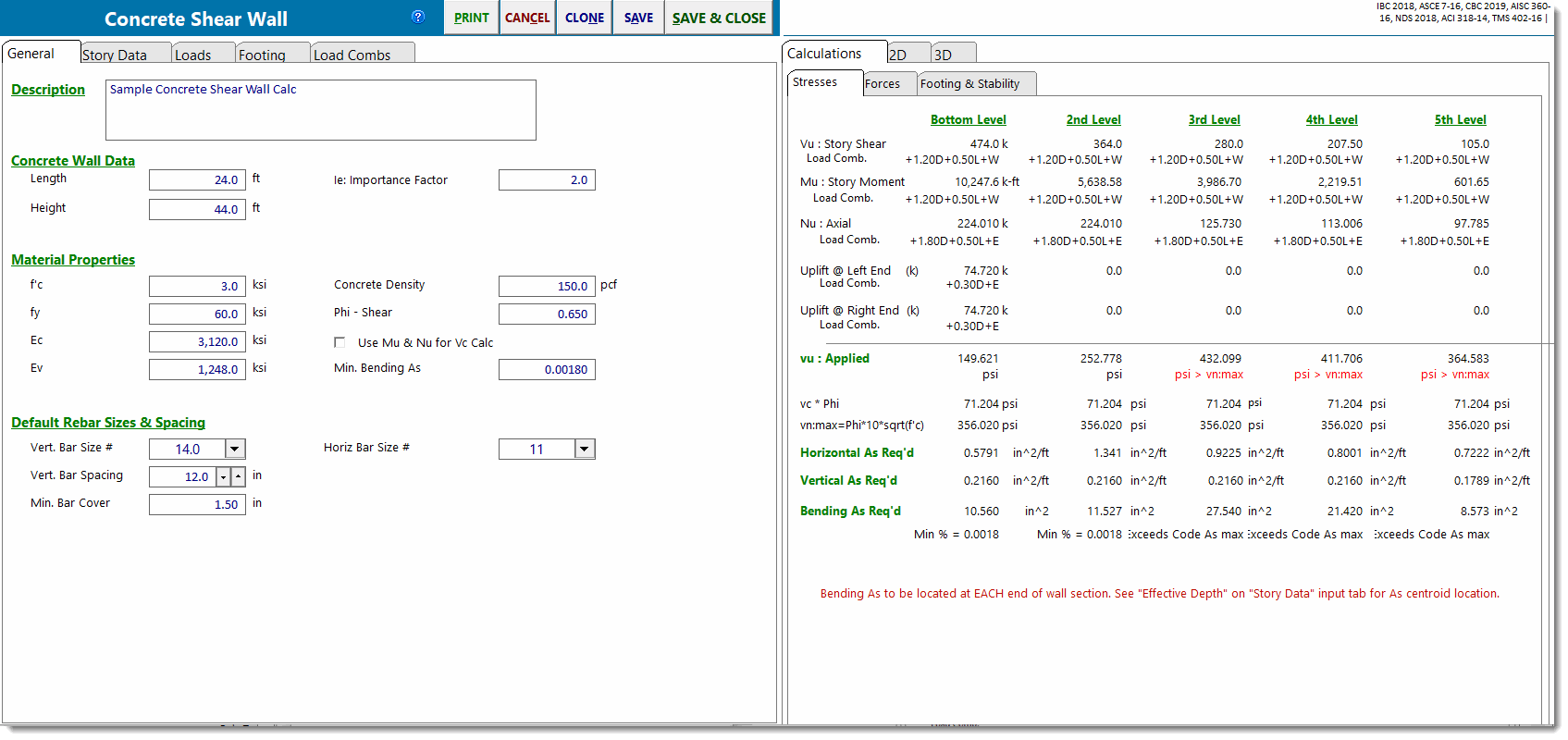Click Default Rebar Sizes & Spacing heading

108,423
